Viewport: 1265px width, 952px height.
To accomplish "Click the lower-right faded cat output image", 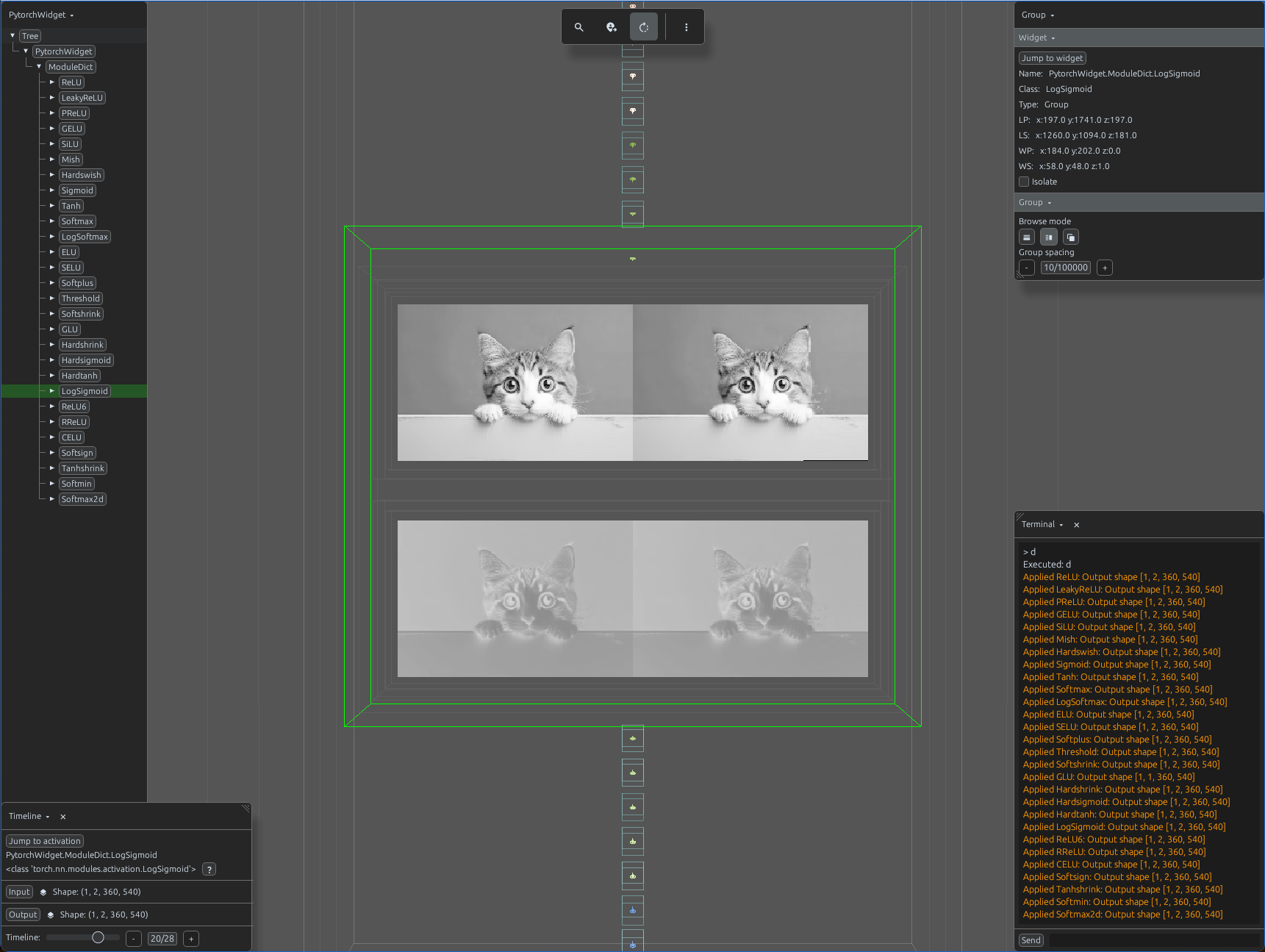I will 750,598.
